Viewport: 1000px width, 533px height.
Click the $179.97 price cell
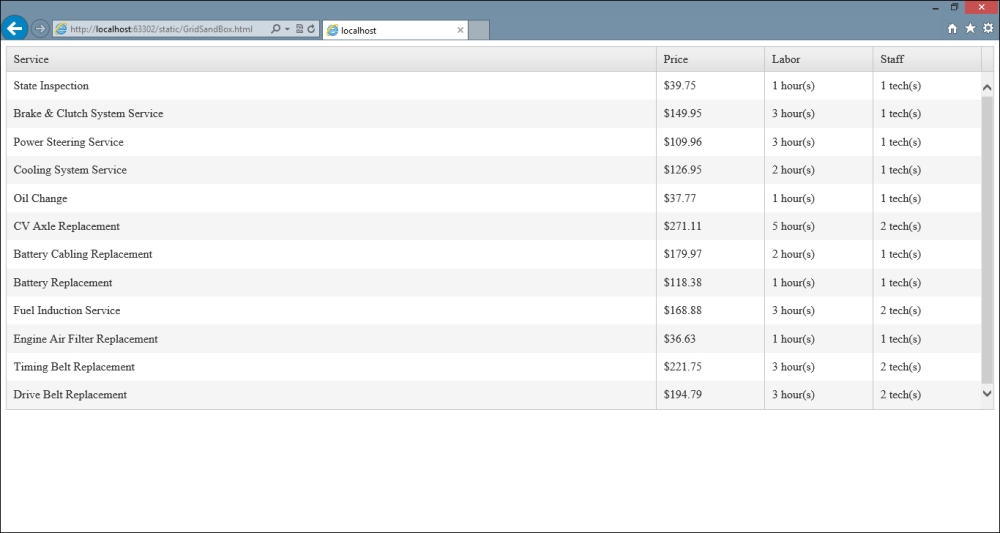(x=710, y=254)
